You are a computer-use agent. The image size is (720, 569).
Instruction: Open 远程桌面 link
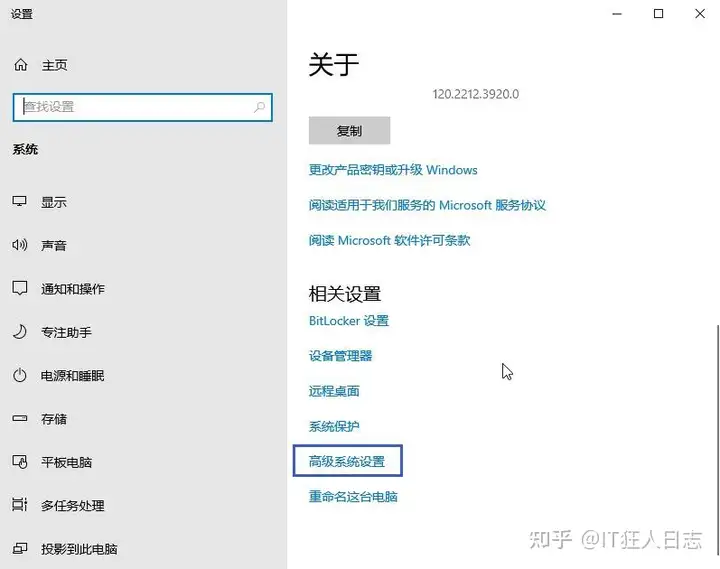[334, 391]
